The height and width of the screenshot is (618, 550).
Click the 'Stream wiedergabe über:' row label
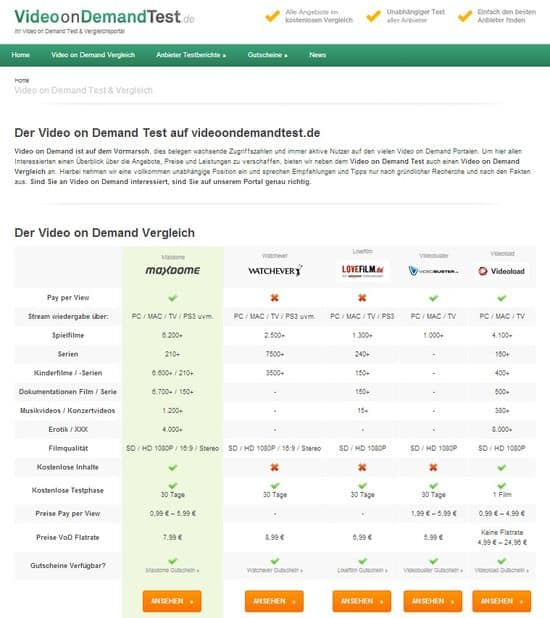pos(68,316)
